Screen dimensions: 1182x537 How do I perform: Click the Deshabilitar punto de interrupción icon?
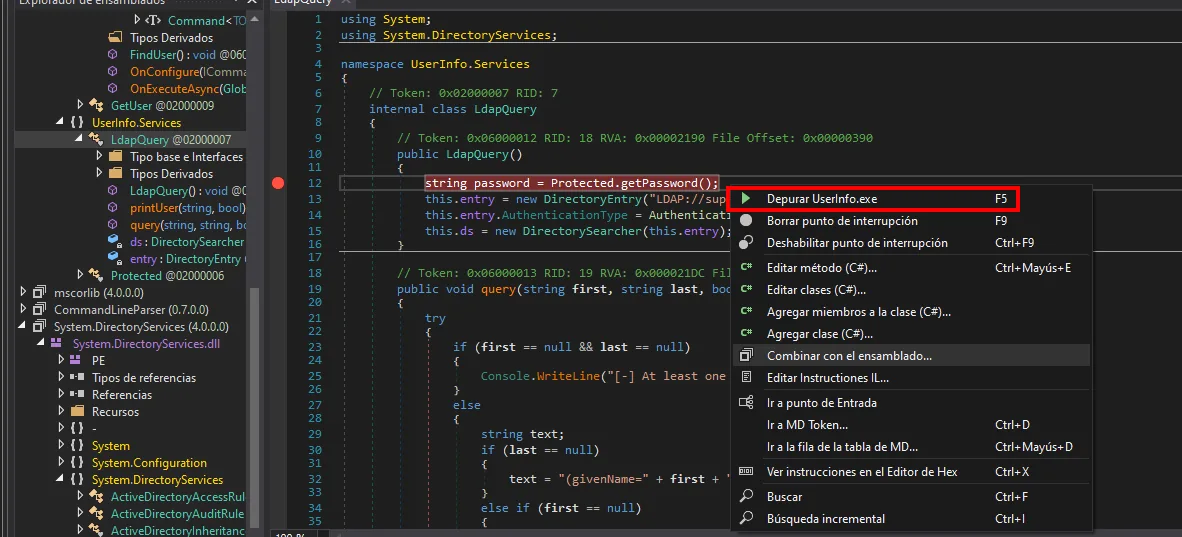click(x=746, y=243)
